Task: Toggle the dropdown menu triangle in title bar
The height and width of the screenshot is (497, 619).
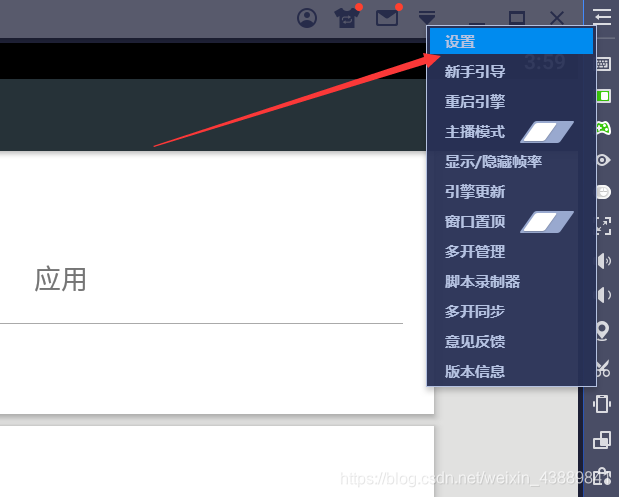Action: (427, 17)
